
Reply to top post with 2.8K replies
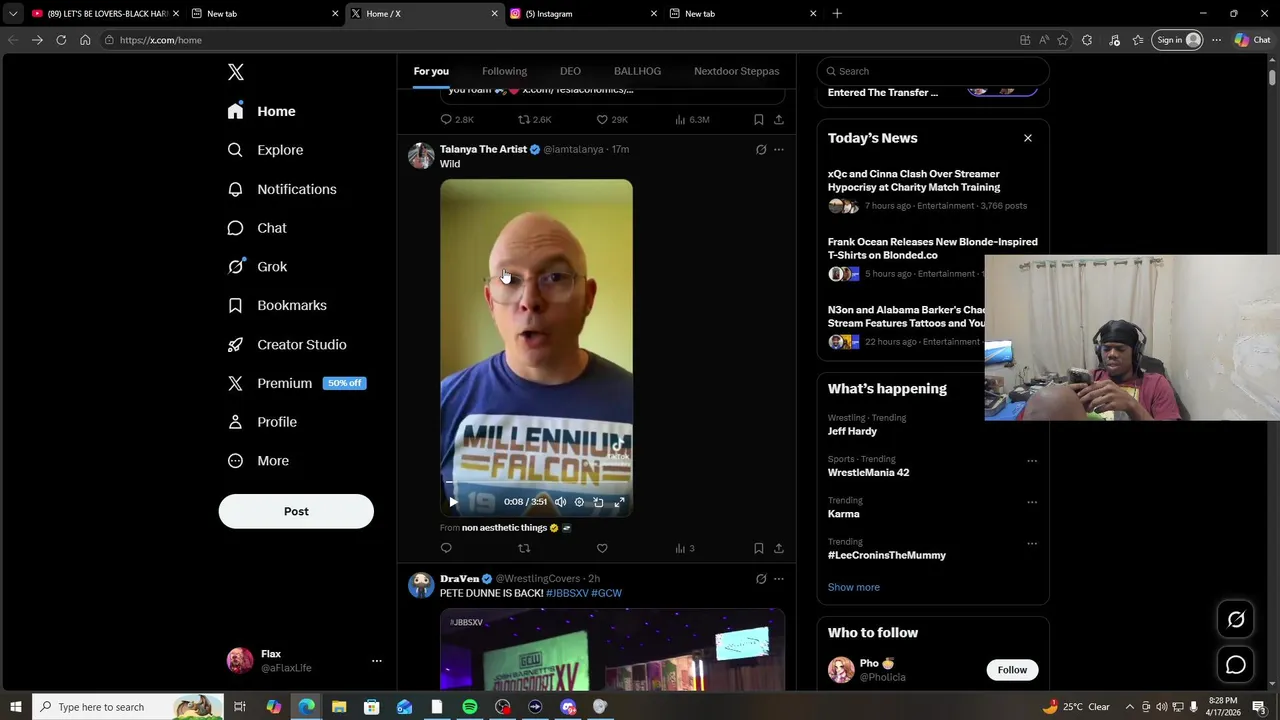[x=457, y=120]
